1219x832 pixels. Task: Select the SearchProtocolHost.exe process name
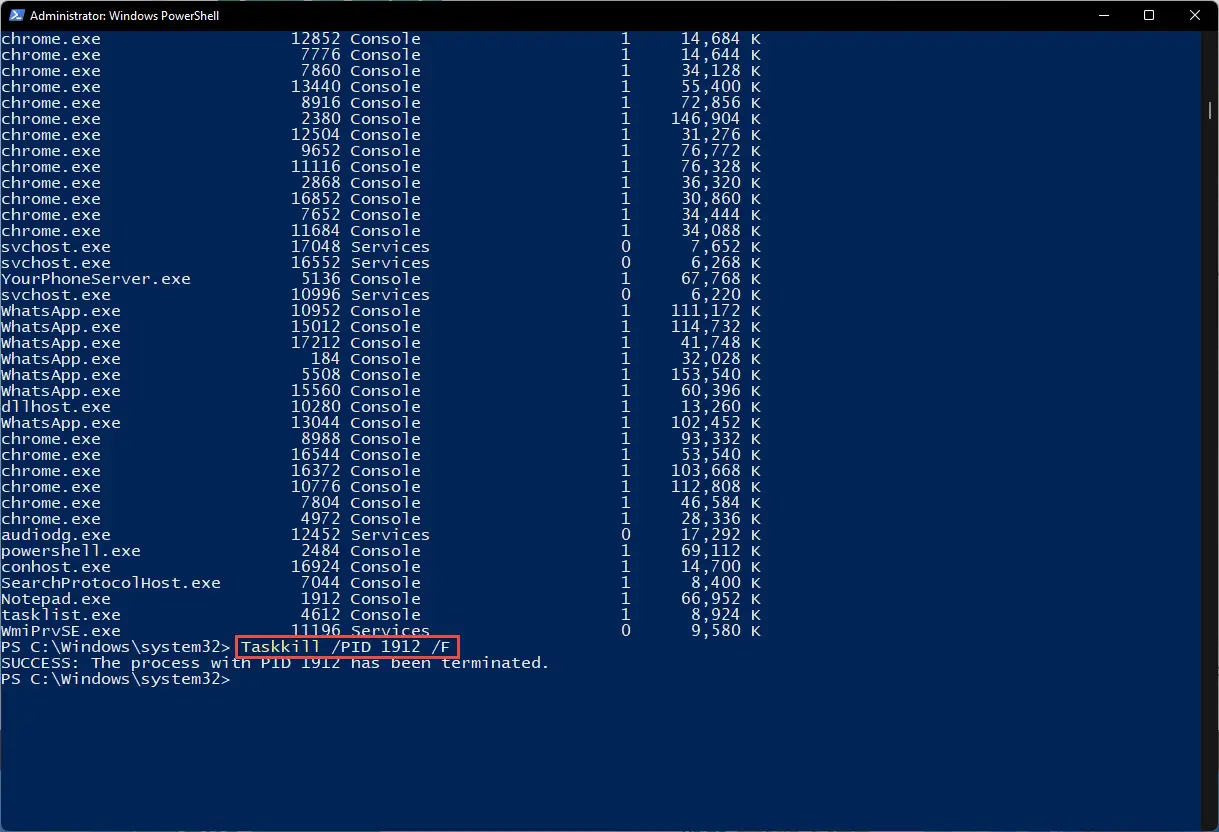tap(111, 583)
